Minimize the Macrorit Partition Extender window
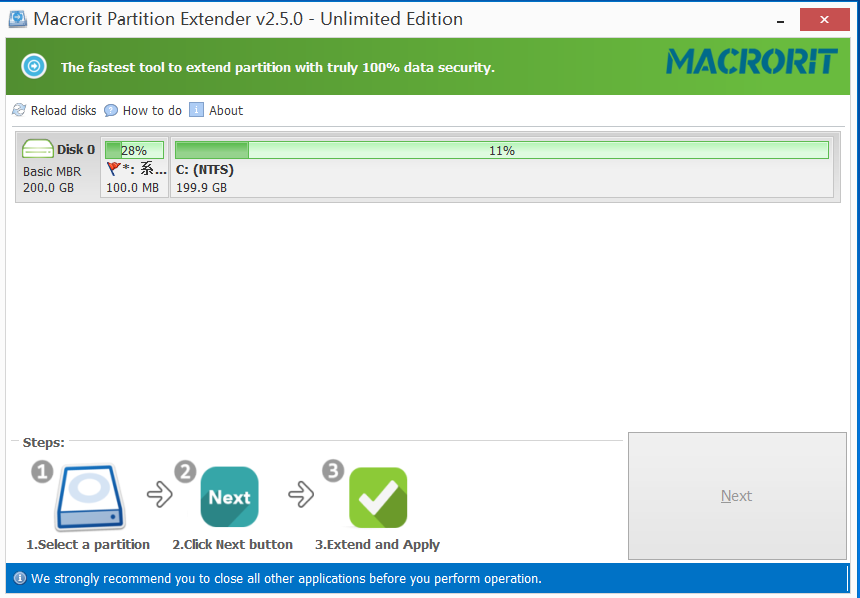 [780, 20]
